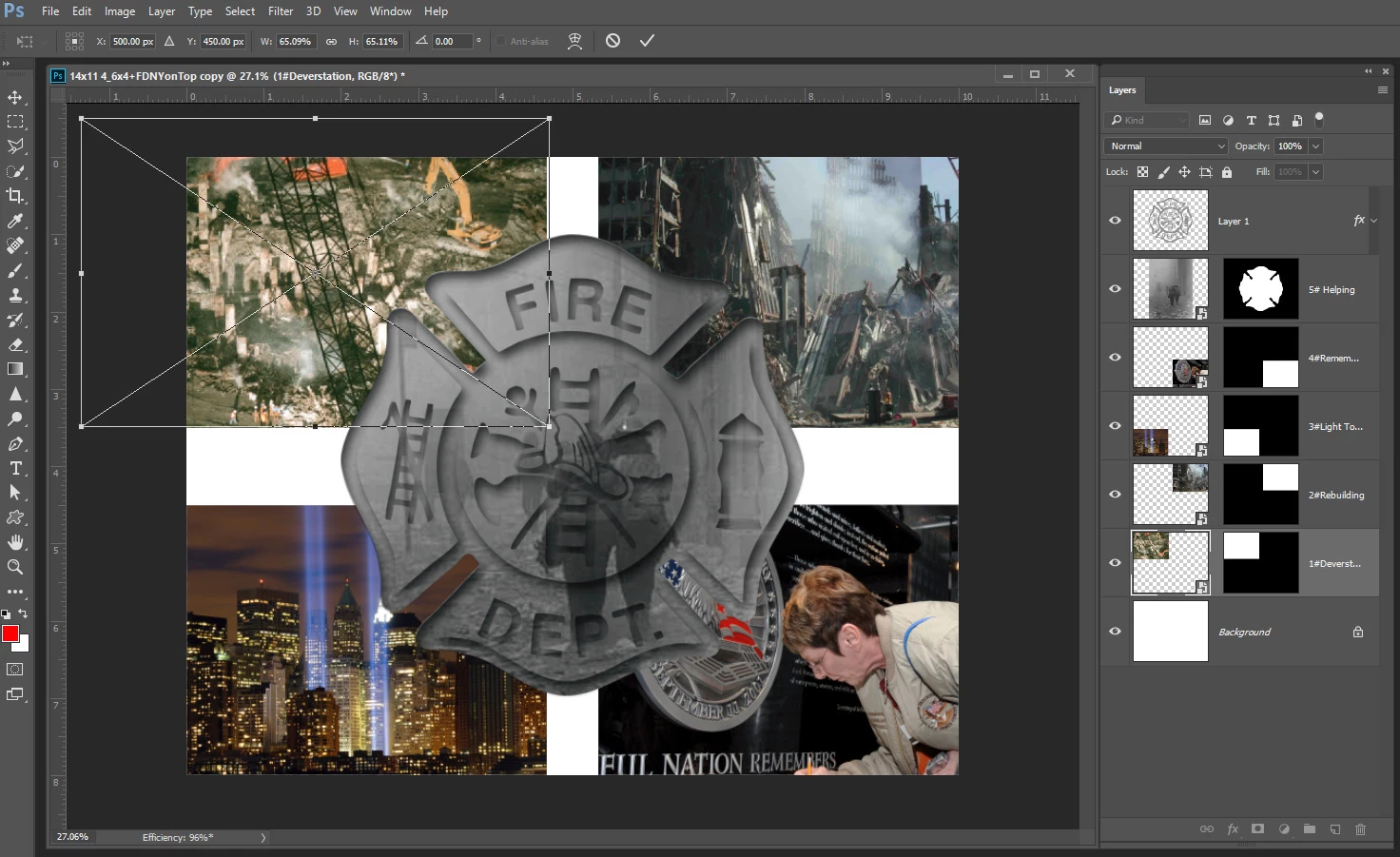
Task: Expand the status bar info arrow
Action: pyautogui.click(x=263, y=838)
